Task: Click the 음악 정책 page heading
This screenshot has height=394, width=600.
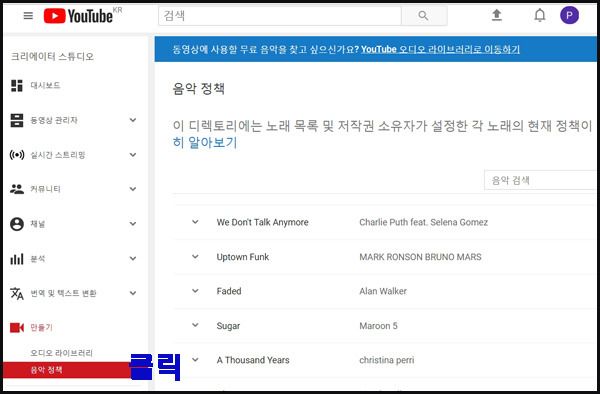Action: (199, 89)
